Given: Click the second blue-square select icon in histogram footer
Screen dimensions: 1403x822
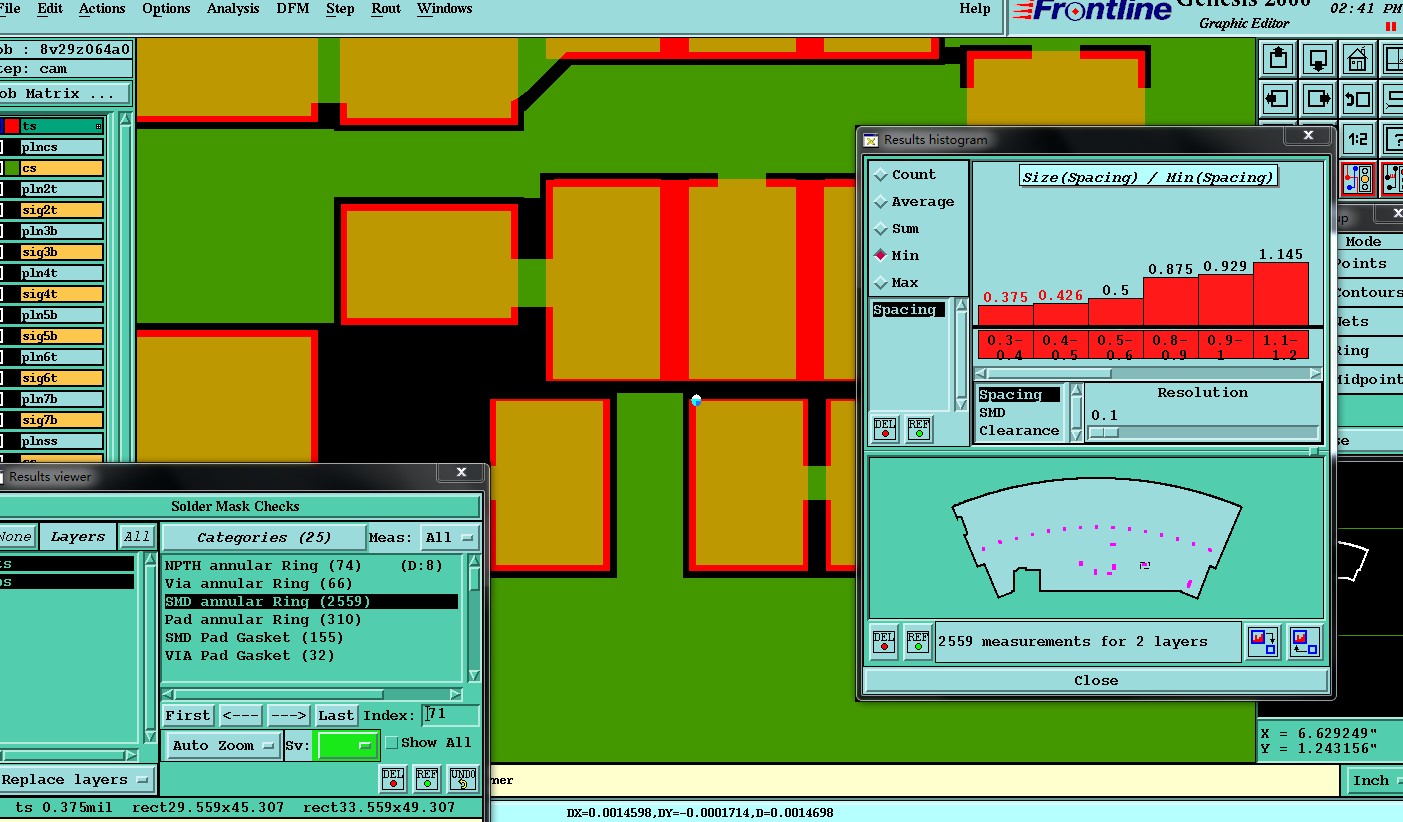Looking at the screenshot, I should (1304, 641).
